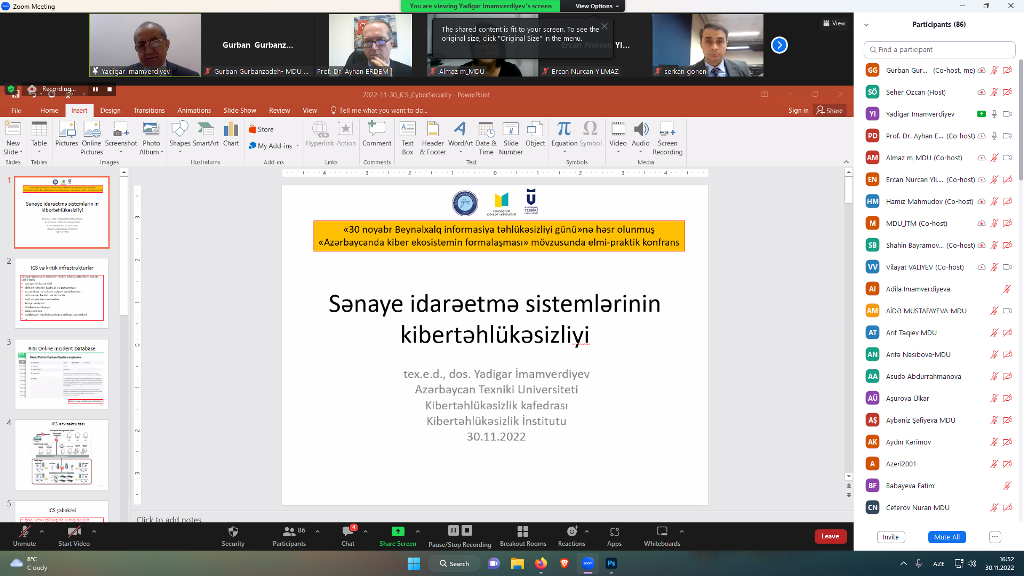Click the Whiteboards icon
This screenshot has height=576, width=1024.
[x=662, y=532]
